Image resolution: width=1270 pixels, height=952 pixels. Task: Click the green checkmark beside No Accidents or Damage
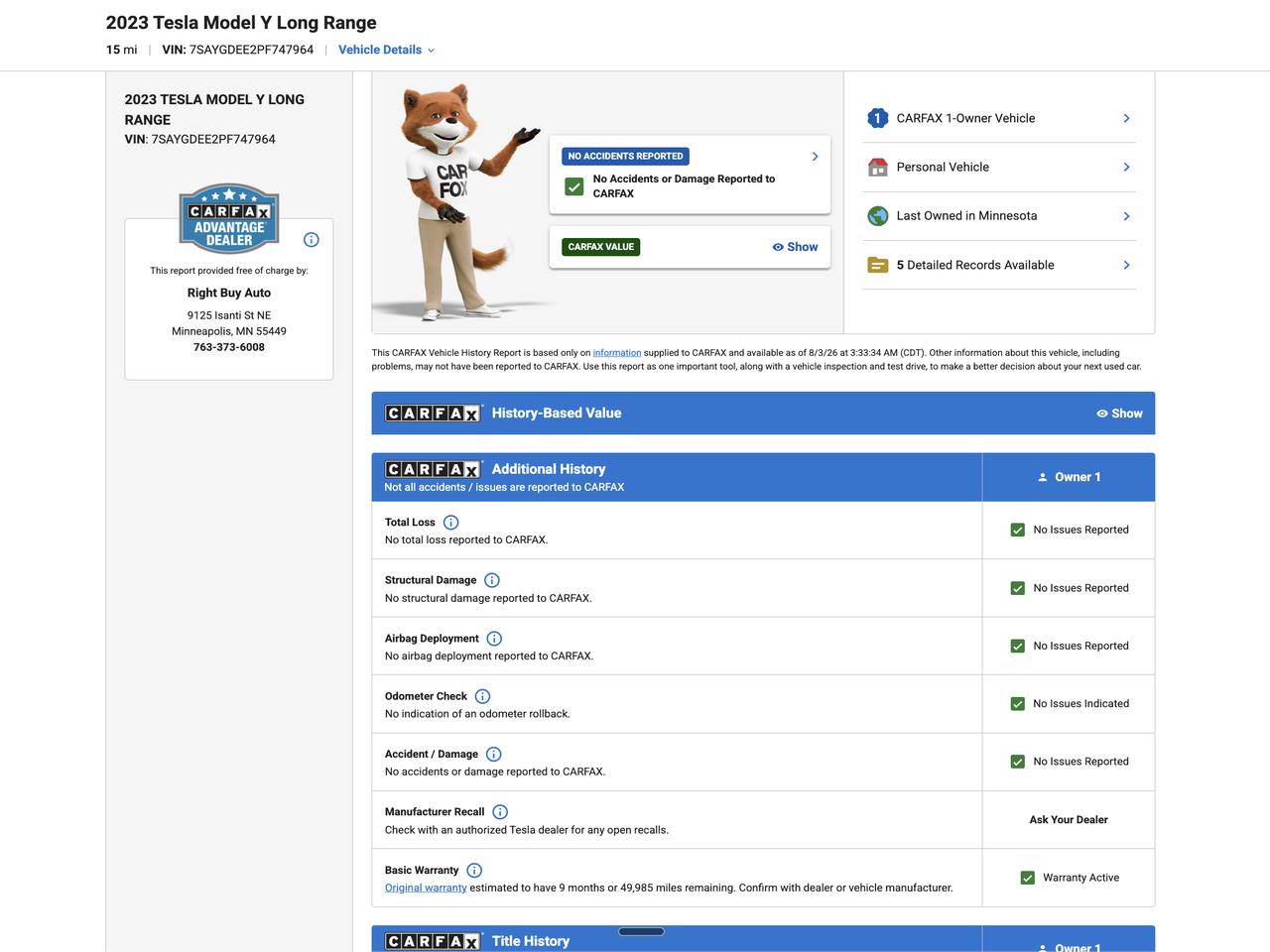[x=573, y=186]
